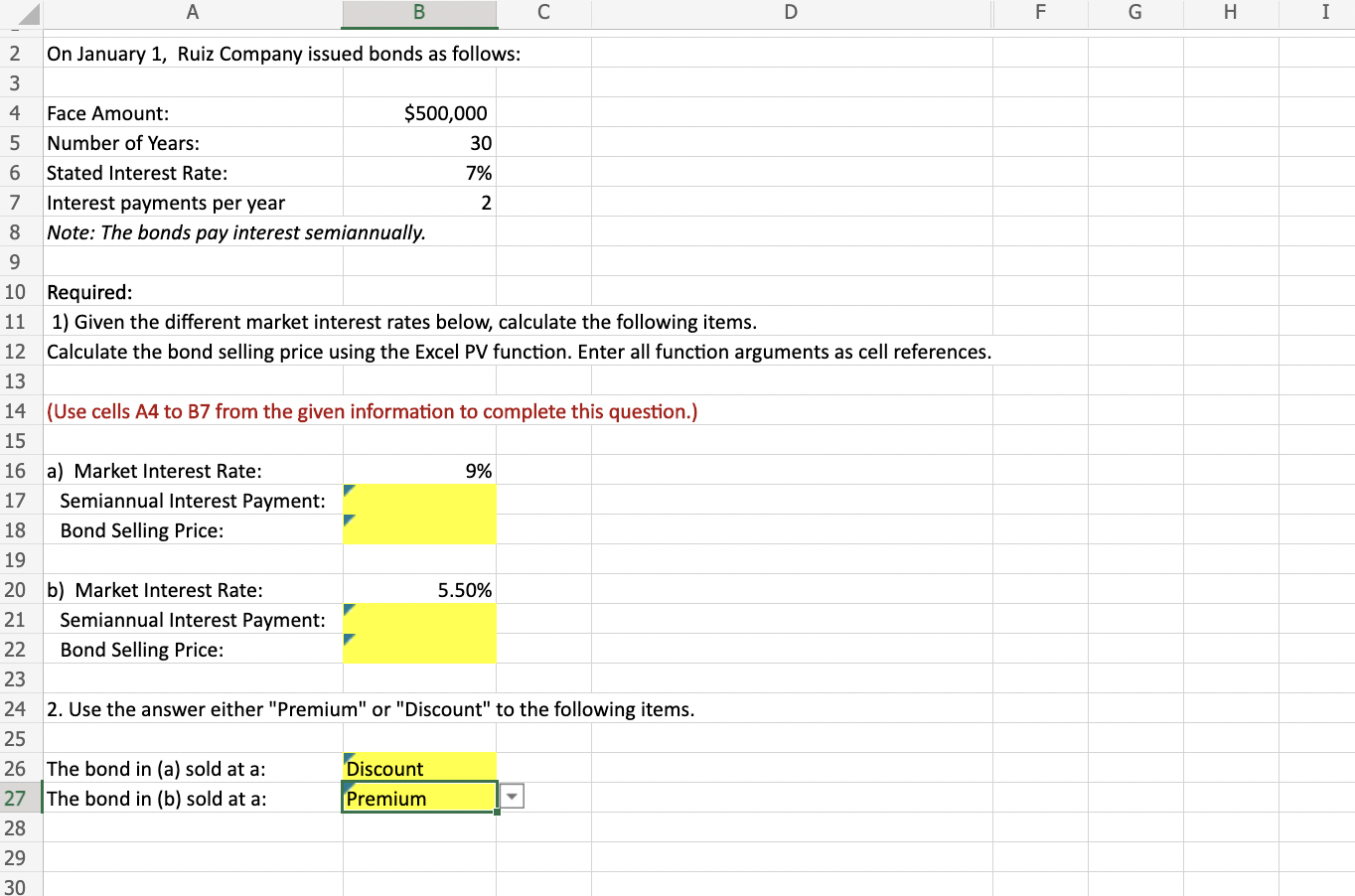Click the semiannually note in row 8
This screenshot has height=896, width=1355.
(236, 232)
